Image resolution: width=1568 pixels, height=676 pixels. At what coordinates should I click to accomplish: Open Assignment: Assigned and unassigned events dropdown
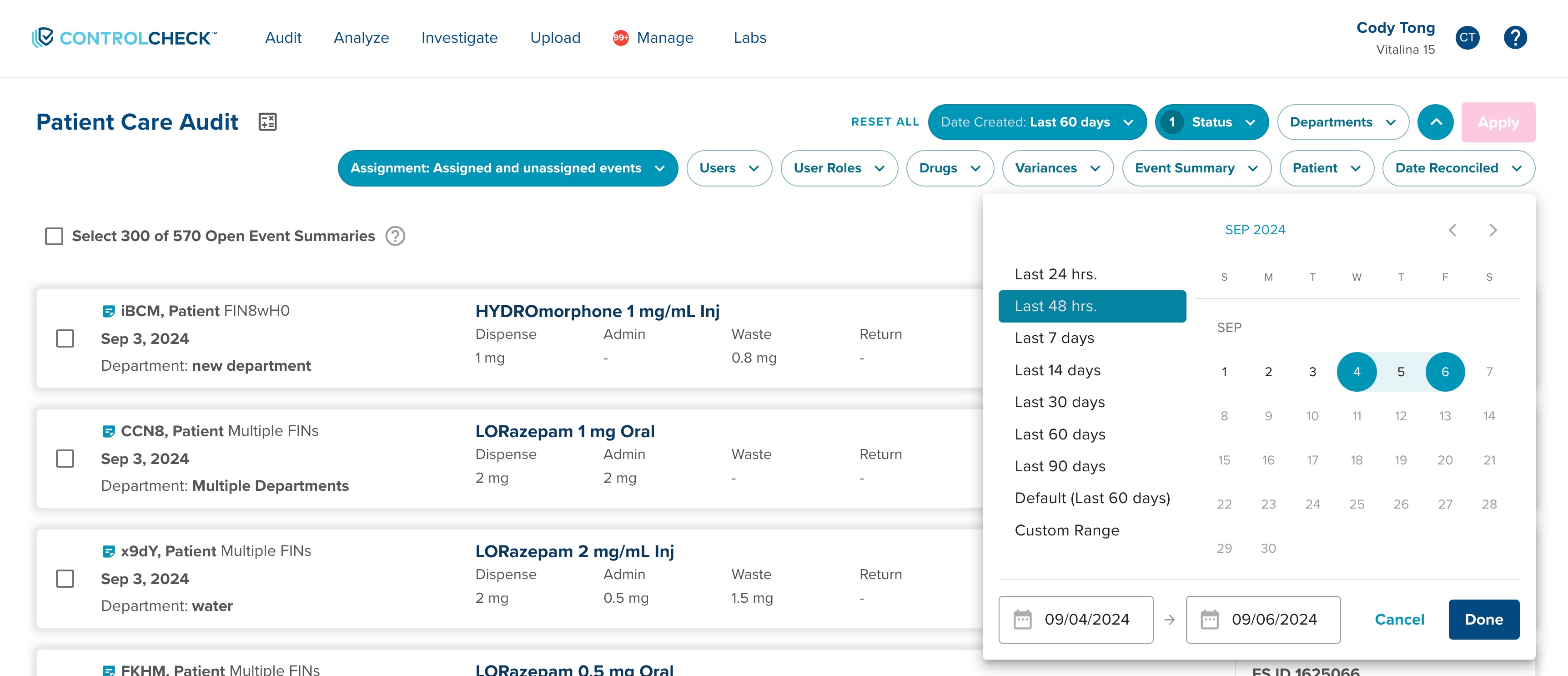click(508, 168)
